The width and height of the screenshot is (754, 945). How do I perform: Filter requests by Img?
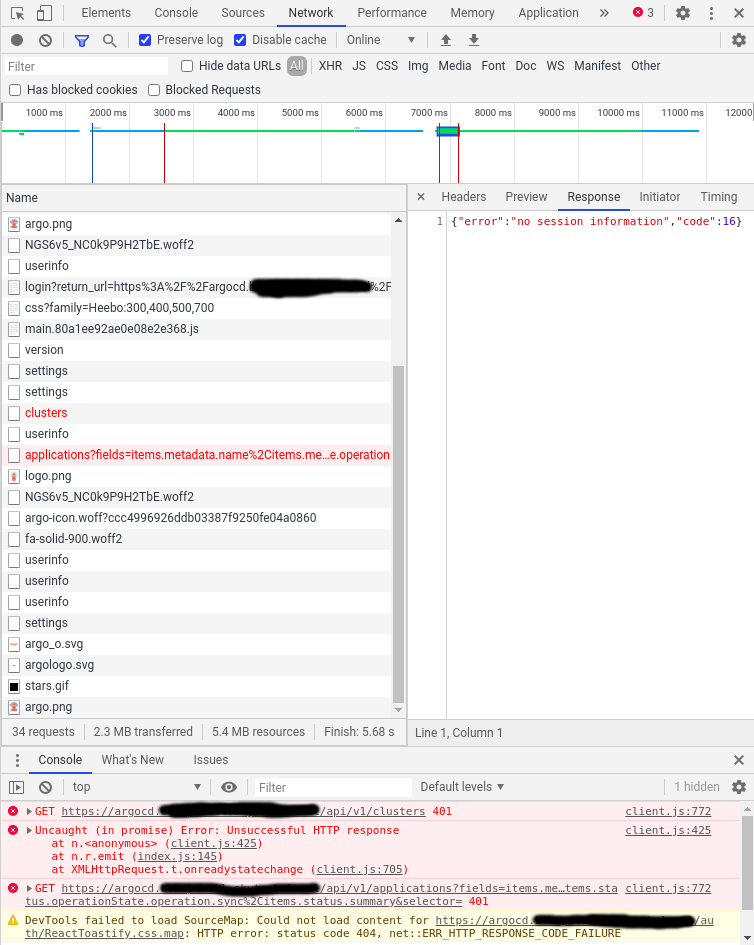[x=418, y=66]
